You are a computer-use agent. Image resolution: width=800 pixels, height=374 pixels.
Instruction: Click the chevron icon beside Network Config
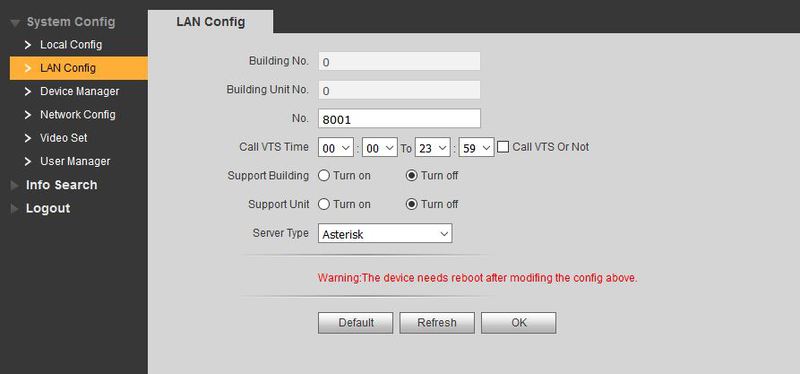click(28, 115)
